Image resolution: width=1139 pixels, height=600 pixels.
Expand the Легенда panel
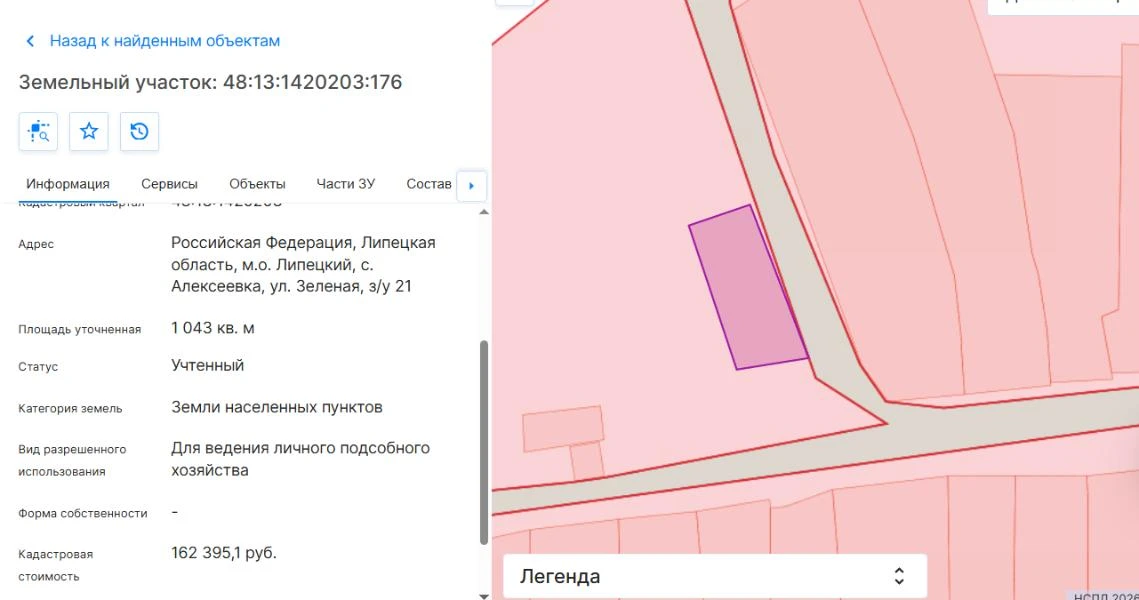tap(715, 577)
